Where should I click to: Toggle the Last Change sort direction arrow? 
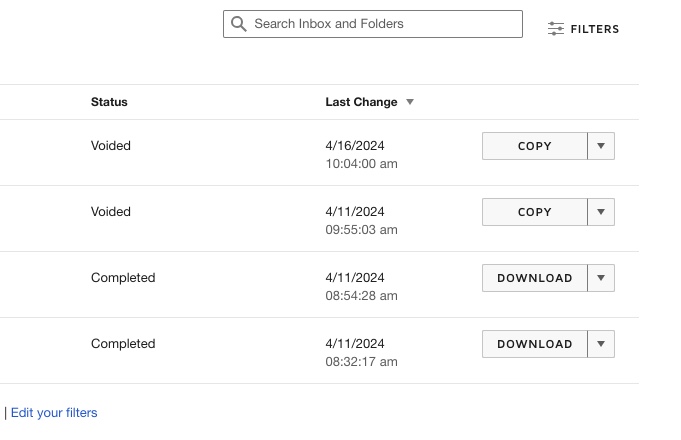pyautogui.click(x=410, y=102)
